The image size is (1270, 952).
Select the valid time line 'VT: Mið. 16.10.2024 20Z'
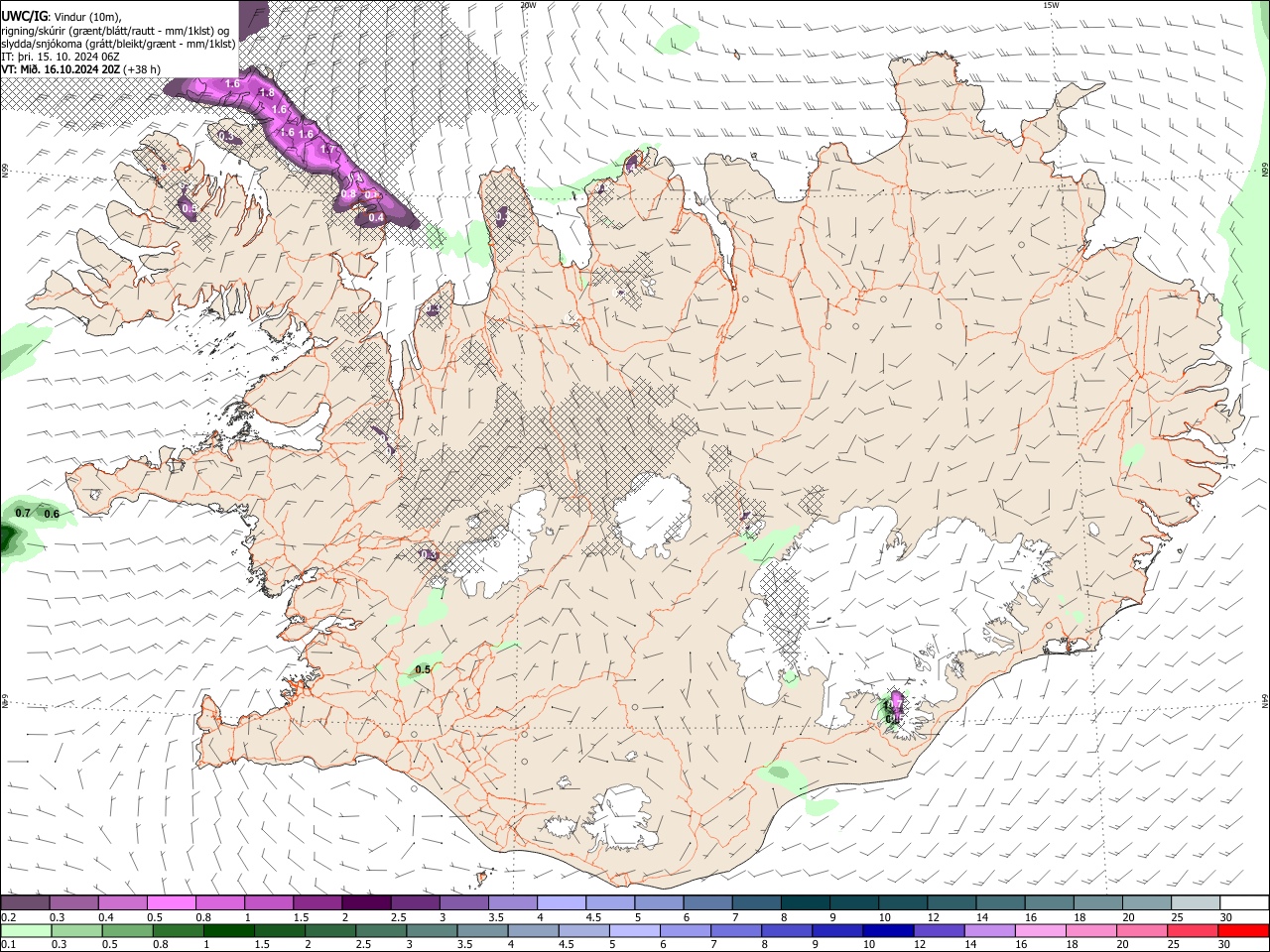pyautogui.click(x=62, y=69)
